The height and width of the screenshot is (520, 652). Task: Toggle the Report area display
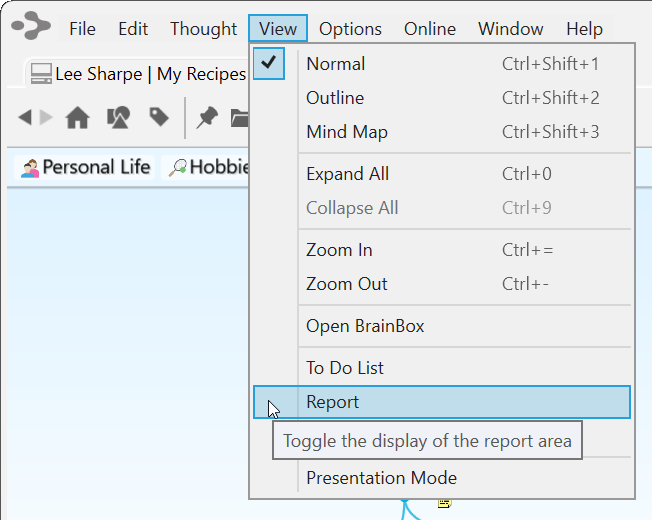point(332,402)
